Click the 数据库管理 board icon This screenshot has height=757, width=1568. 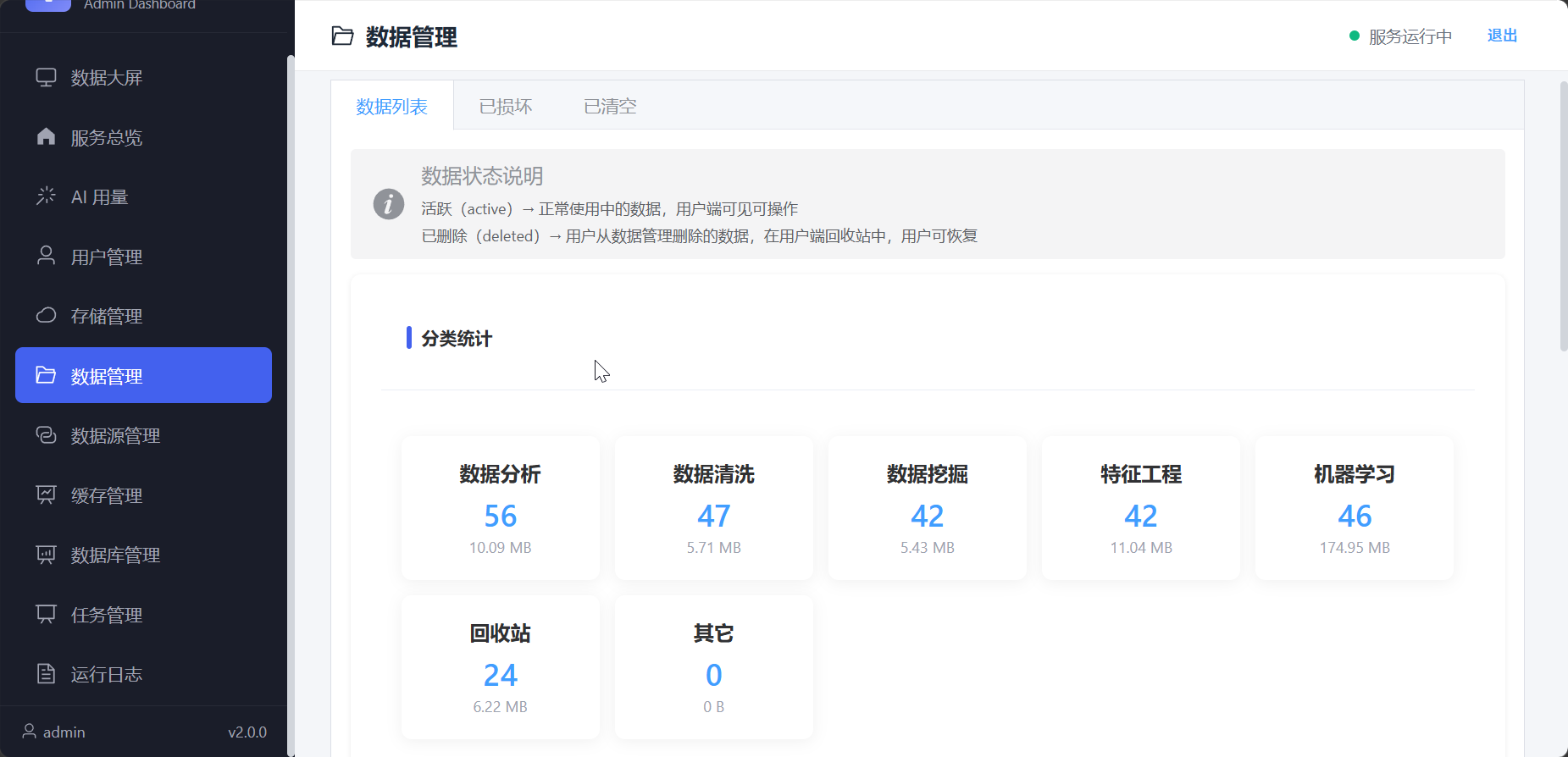(46, 555)
